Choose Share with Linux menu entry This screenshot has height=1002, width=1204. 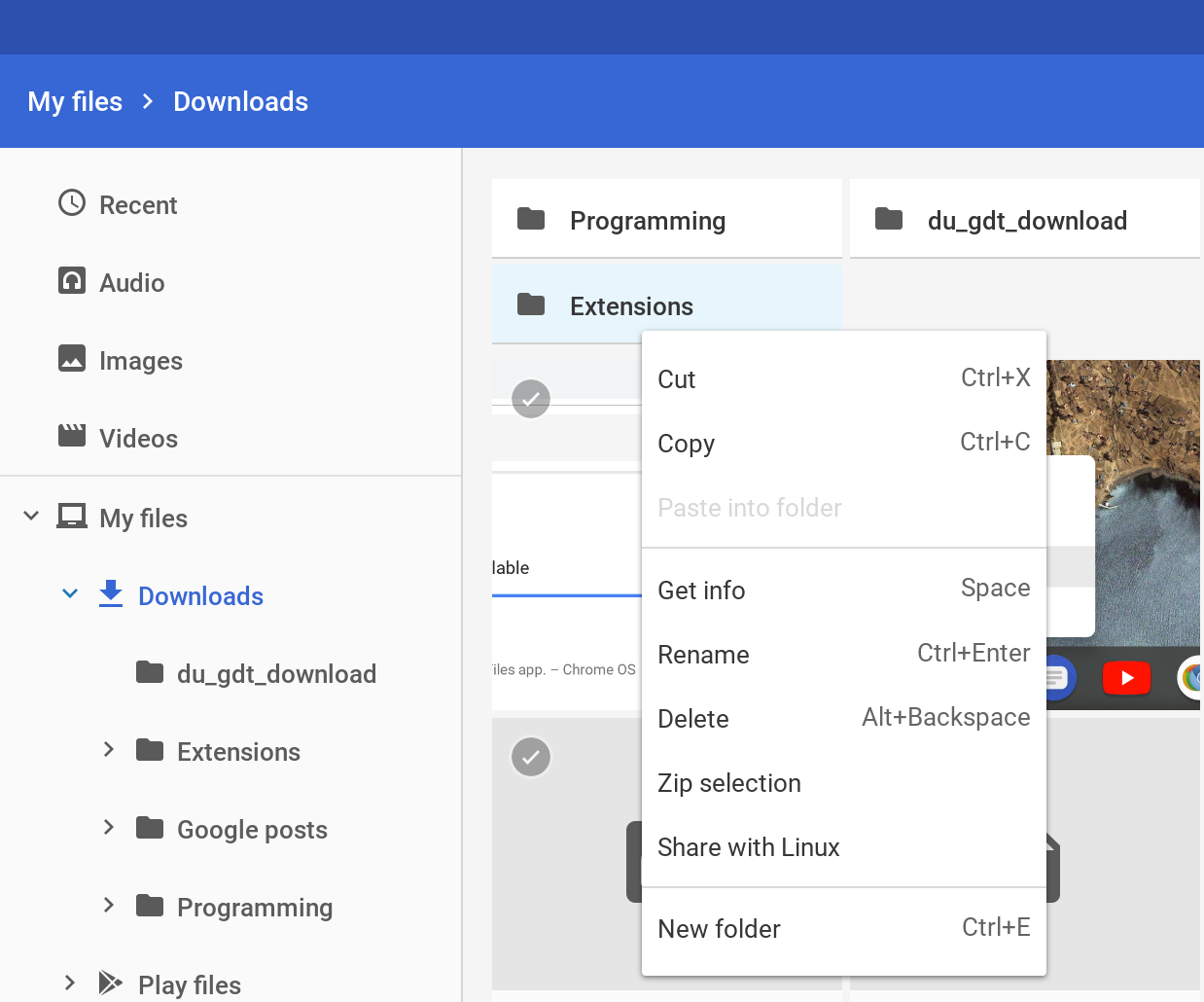click(x=748, y=847)
